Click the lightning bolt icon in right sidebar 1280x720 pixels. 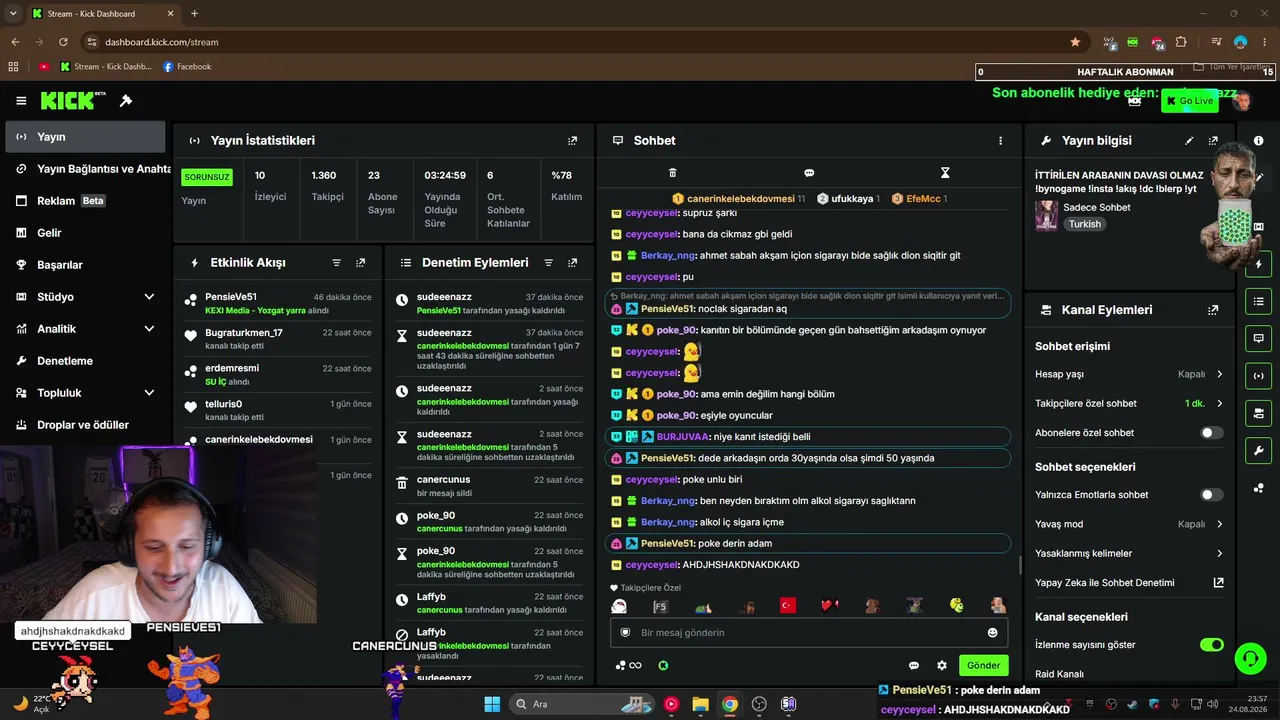[1258, 265]
